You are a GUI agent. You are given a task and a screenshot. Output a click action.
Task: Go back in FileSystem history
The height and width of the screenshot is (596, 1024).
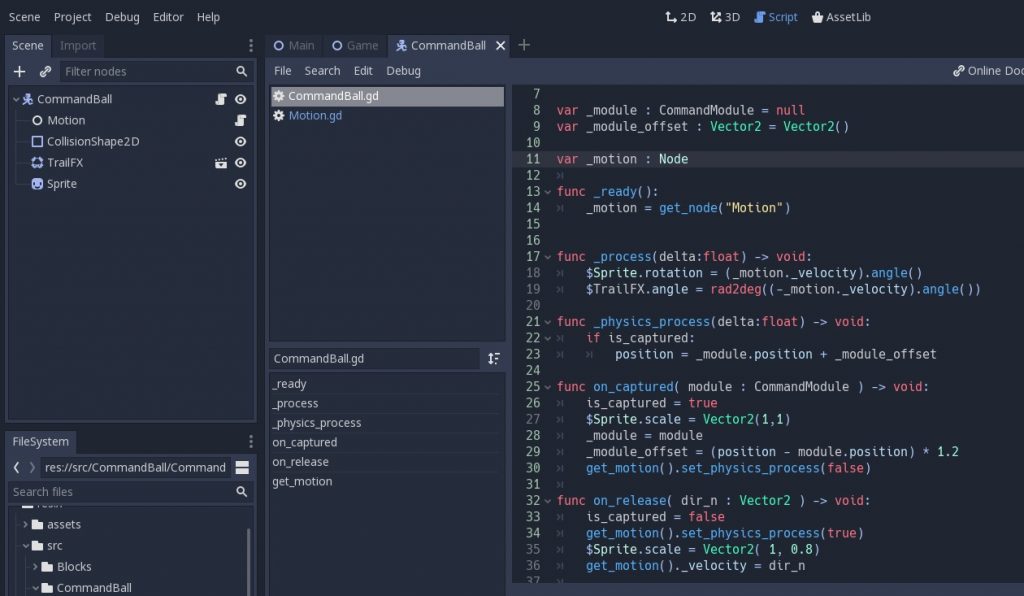click(x=16, y=467)
